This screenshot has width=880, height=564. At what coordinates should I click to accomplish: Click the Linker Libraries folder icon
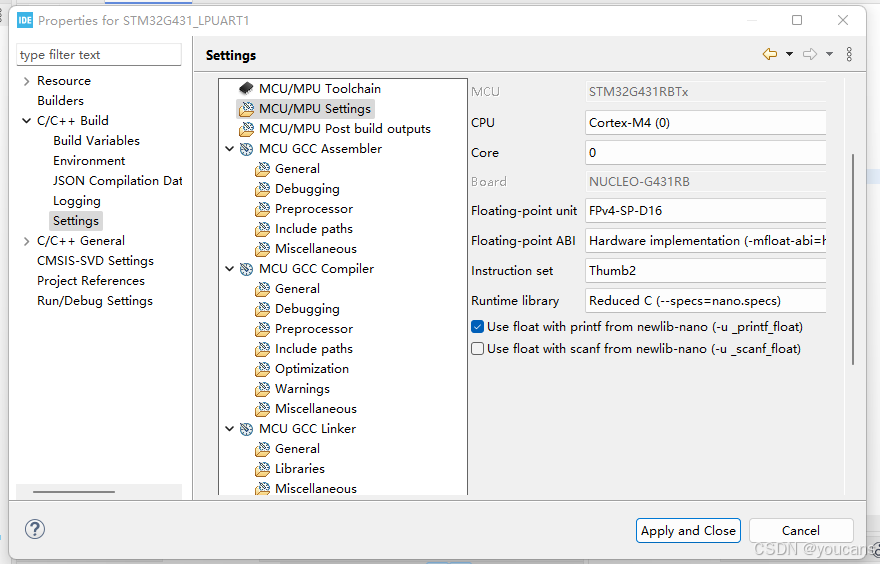tap(262, 469)
